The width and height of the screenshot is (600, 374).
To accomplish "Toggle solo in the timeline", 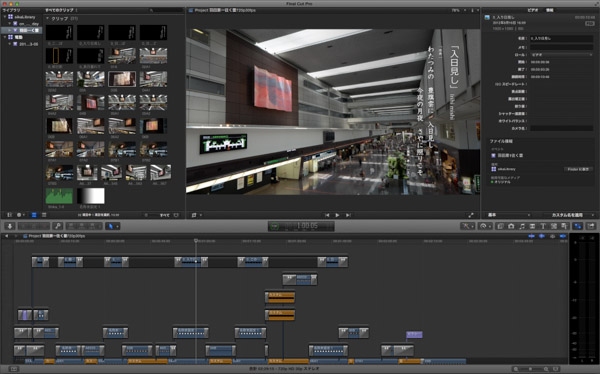I will pos(552,236).
